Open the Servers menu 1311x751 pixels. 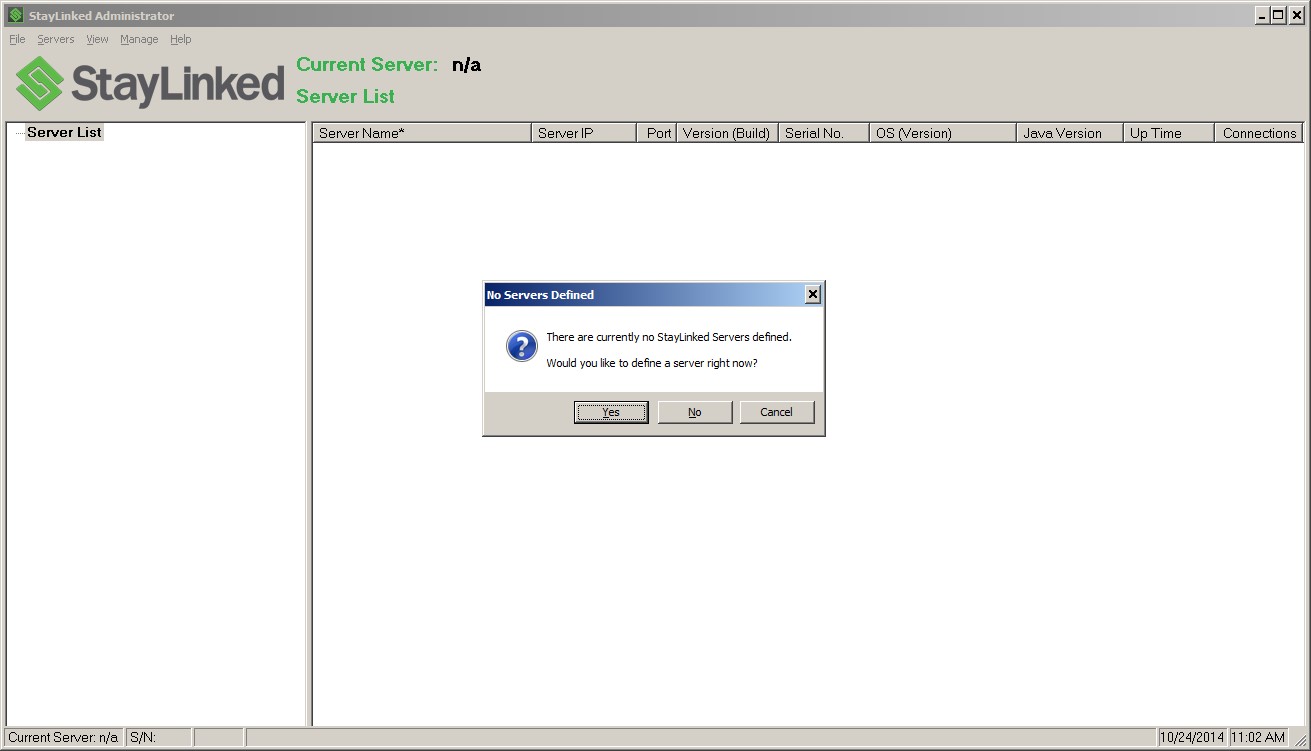(x=55, y=39)
